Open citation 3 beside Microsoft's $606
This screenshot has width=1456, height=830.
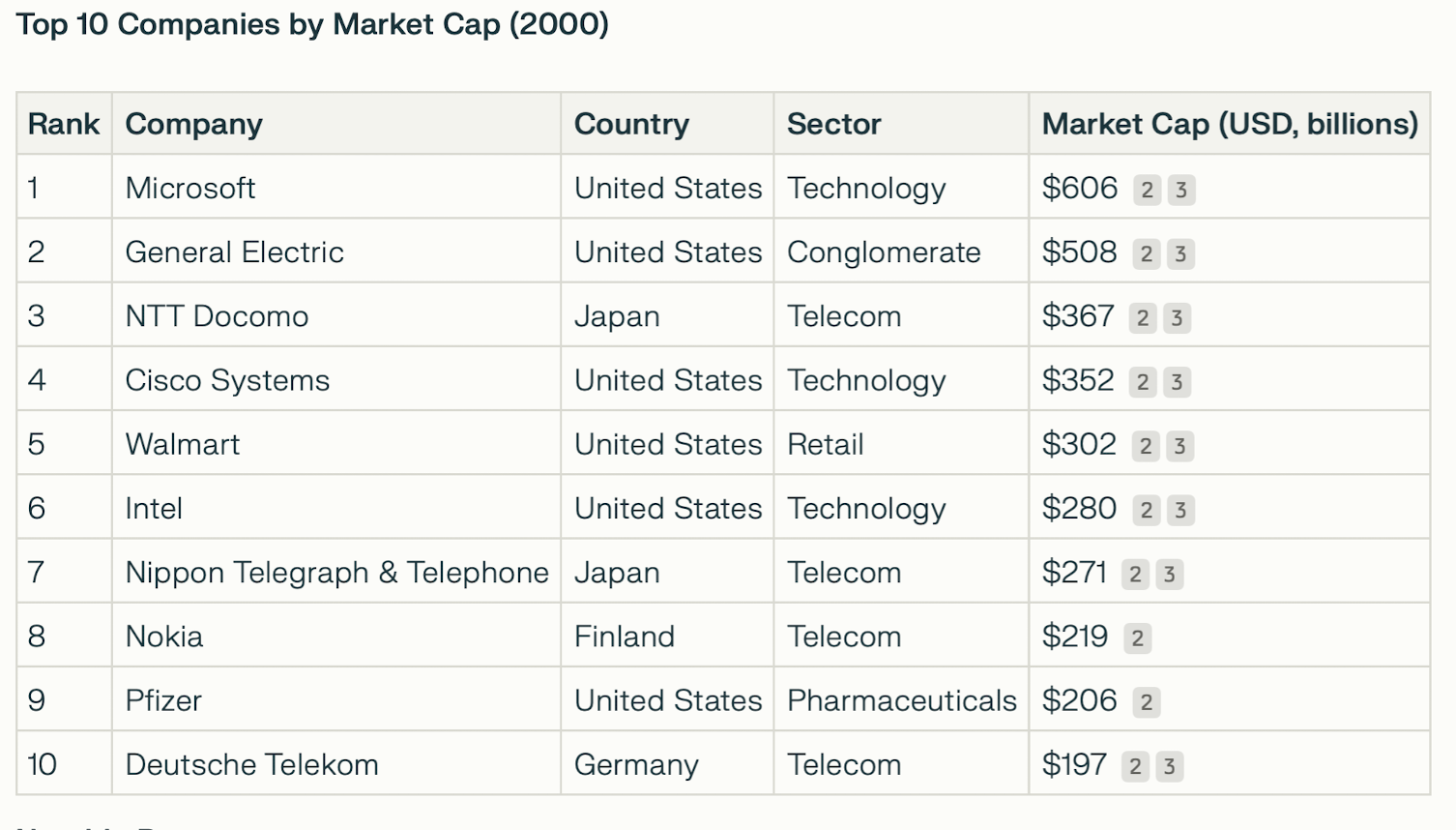1180,190
